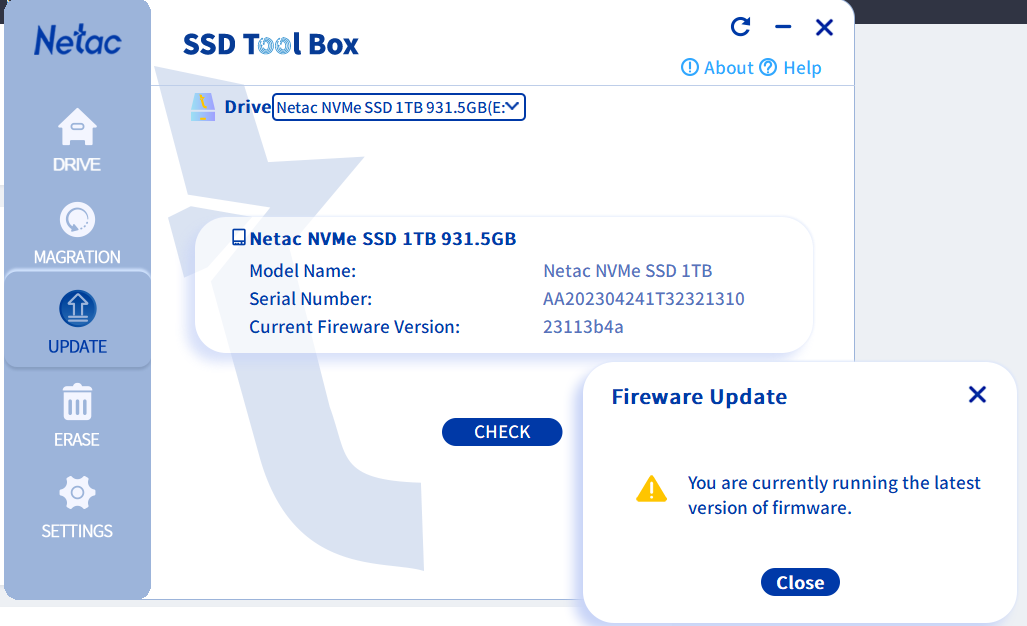The width and height of the screenshot is (1027, 626).
Task: Expand the Drive selection dropdown
Action: click(399, 107)
